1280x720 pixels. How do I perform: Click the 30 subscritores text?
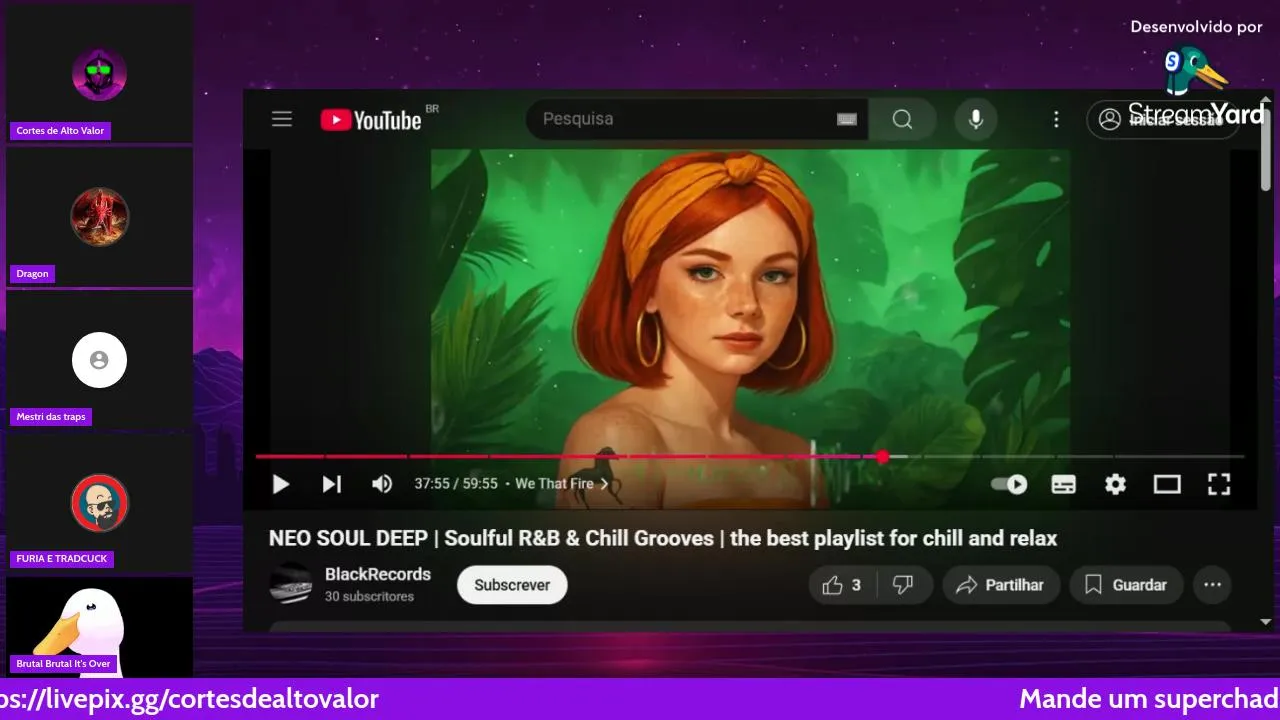pos(369,596)
